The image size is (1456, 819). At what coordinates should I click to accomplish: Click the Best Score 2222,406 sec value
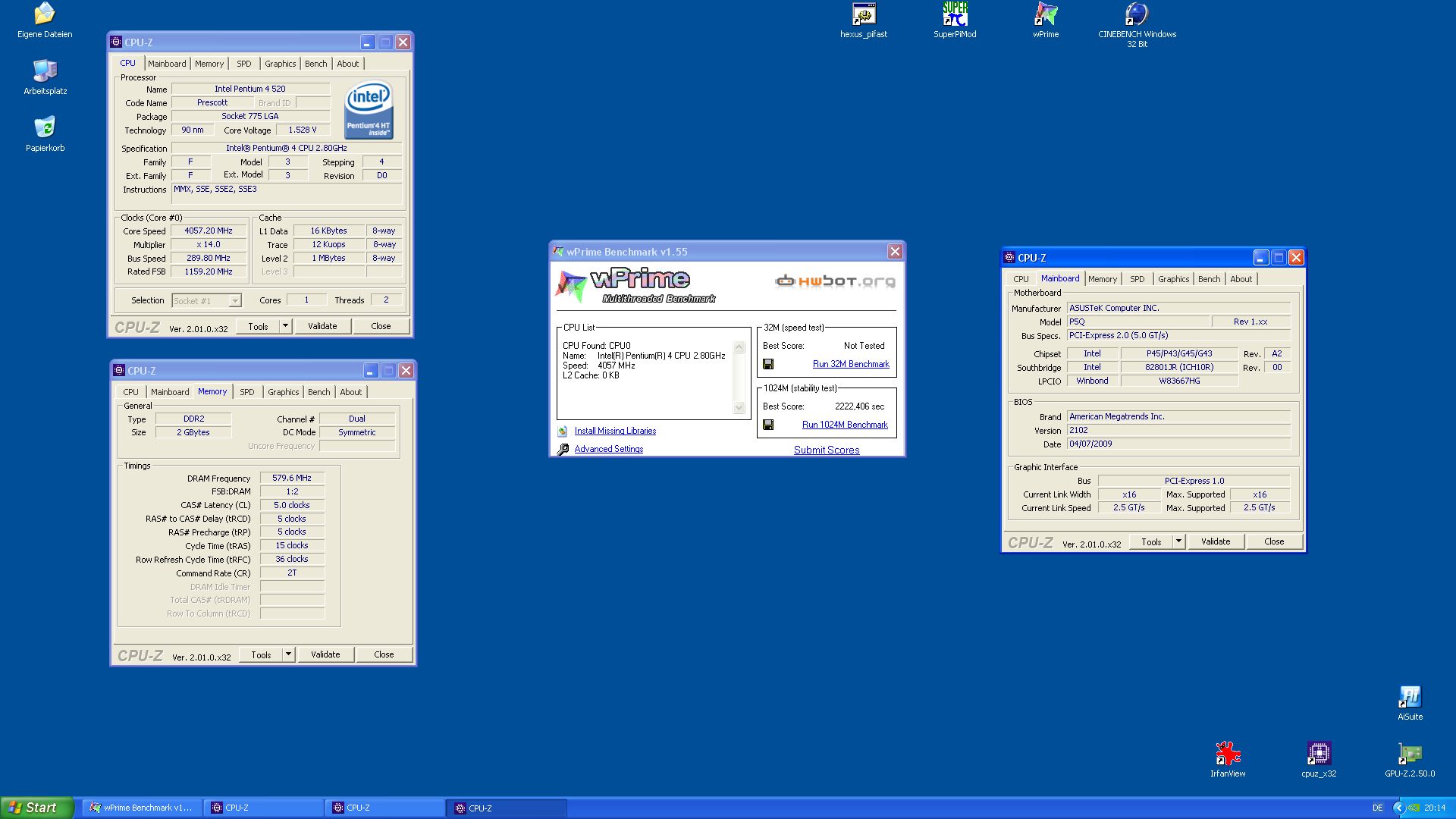tap(859, 406)
